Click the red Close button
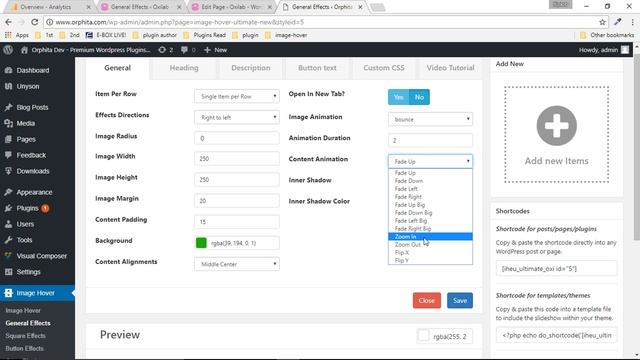Screen dimensions: 640x360 pos(427,300)
